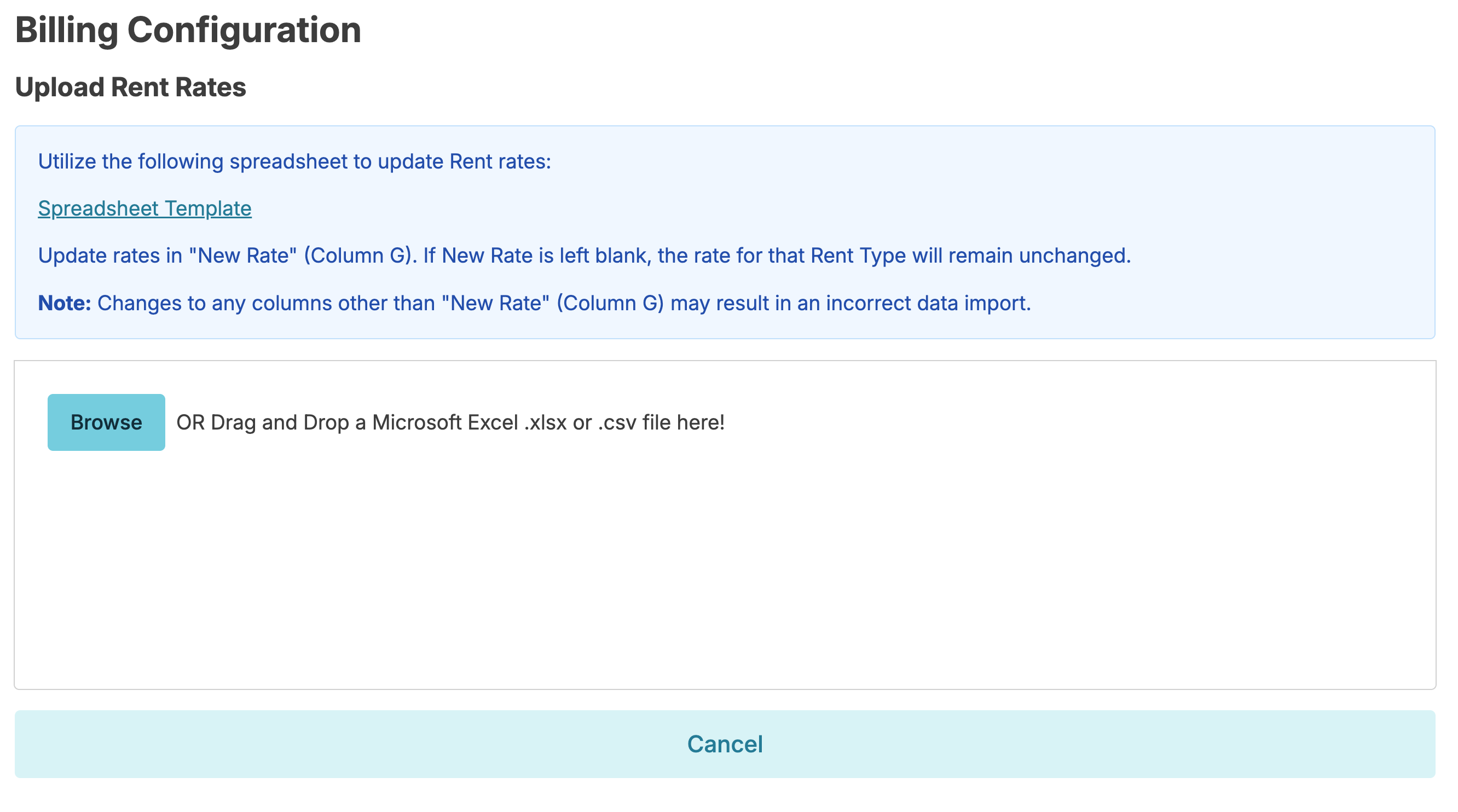Image resolution: width=1458 pixels, height=812 pixels.
Task: Click '(Column G)' in the Update rates line
Action: pos(360,256)
